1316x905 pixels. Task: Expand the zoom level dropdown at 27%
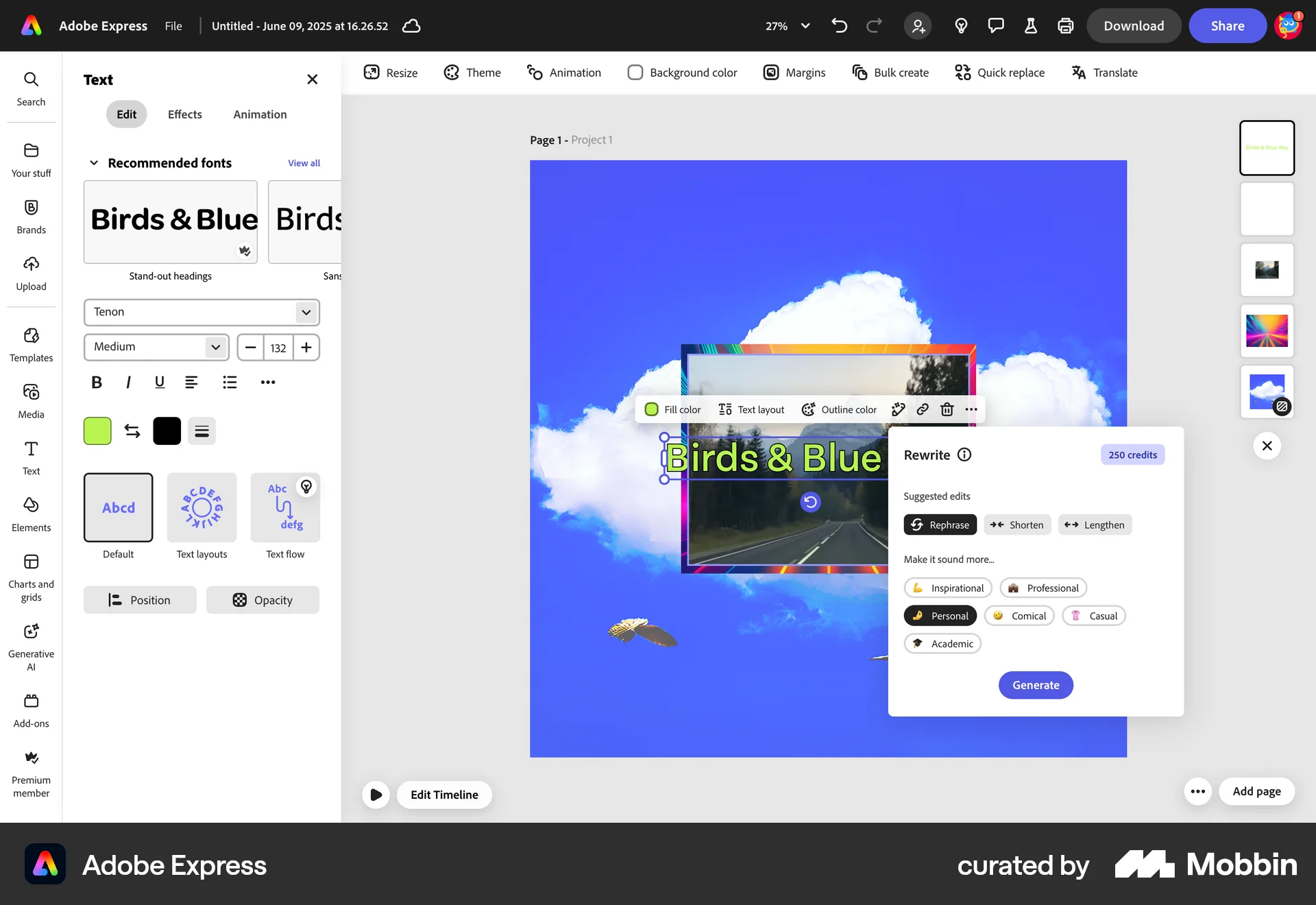tap(805, 26)
